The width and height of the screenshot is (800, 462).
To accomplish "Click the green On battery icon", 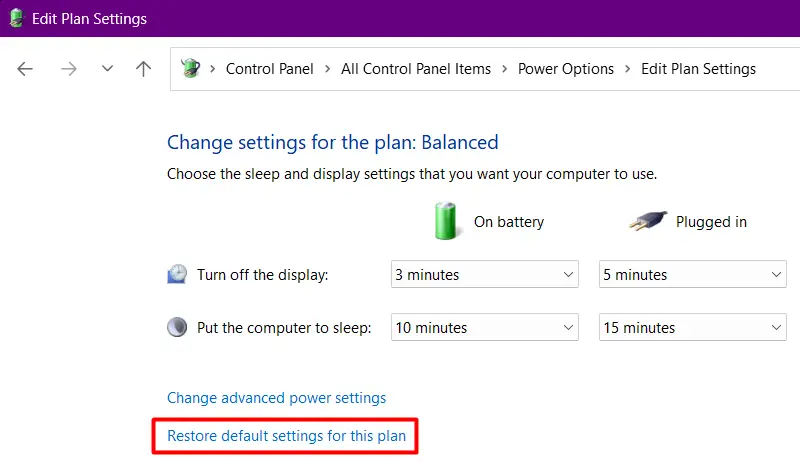I will [446, 221].
